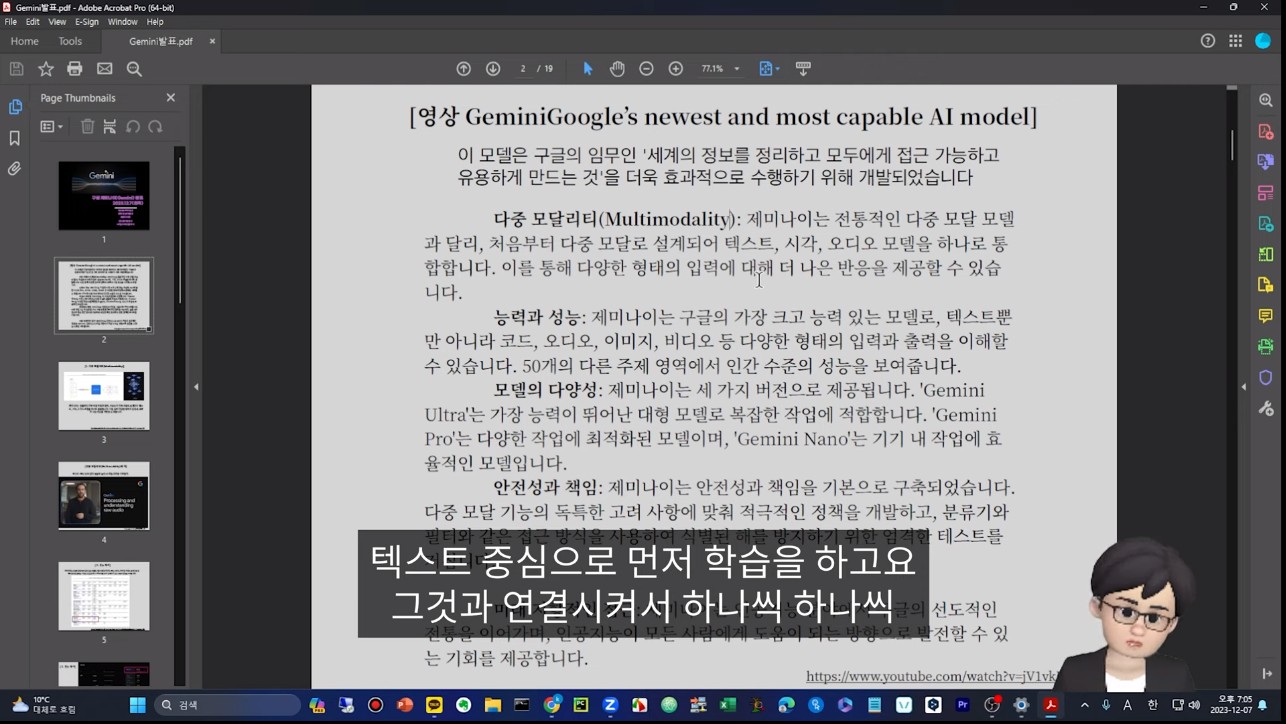
Task: Open the taskbar weather widget
Action: click(x=42, y=705)
